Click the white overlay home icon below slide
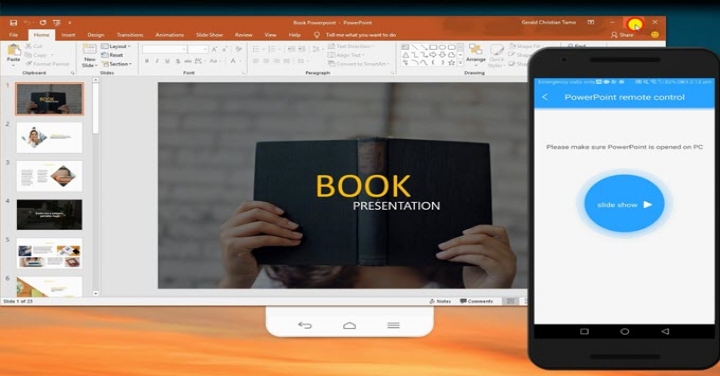Image resolution: width=720 pixels, height=376 pixels. click(349, 325)
